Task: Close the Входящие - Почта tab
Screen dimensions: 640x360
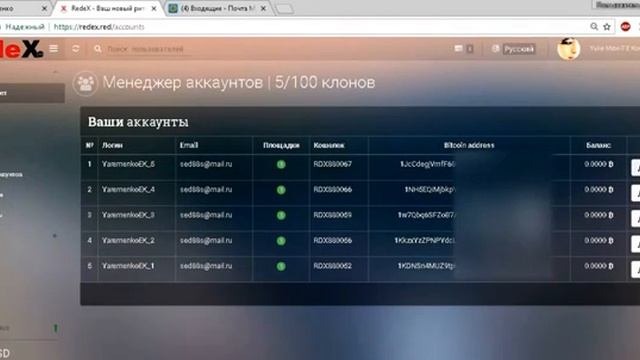Action: [263, 8]
